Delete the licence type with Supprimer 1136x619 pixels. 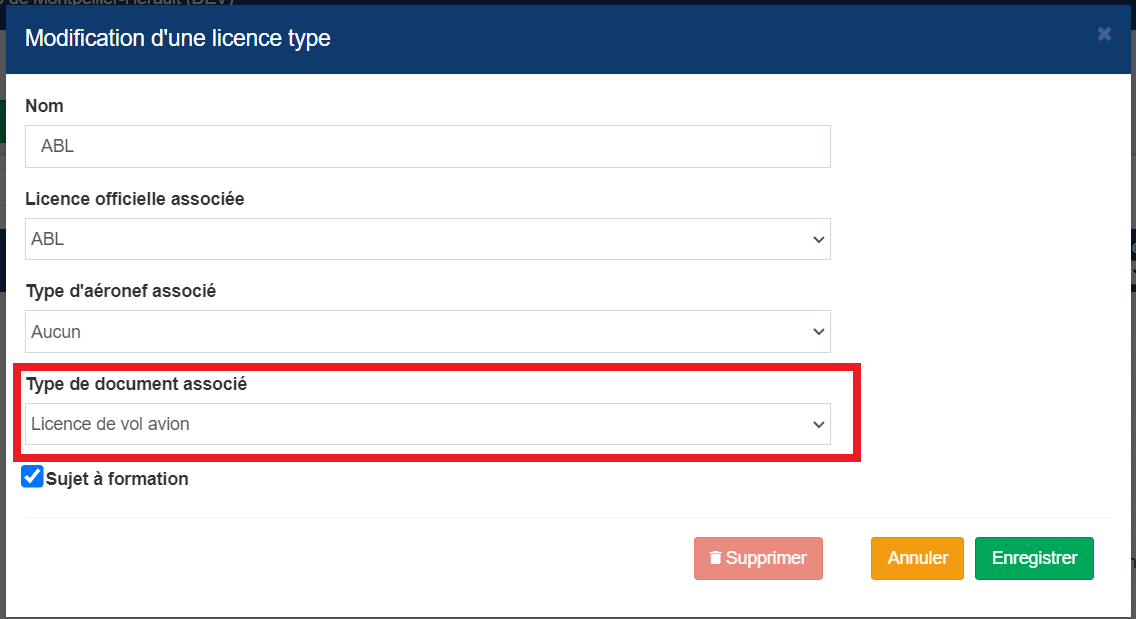pyautogui.click(x=758, y=558)
